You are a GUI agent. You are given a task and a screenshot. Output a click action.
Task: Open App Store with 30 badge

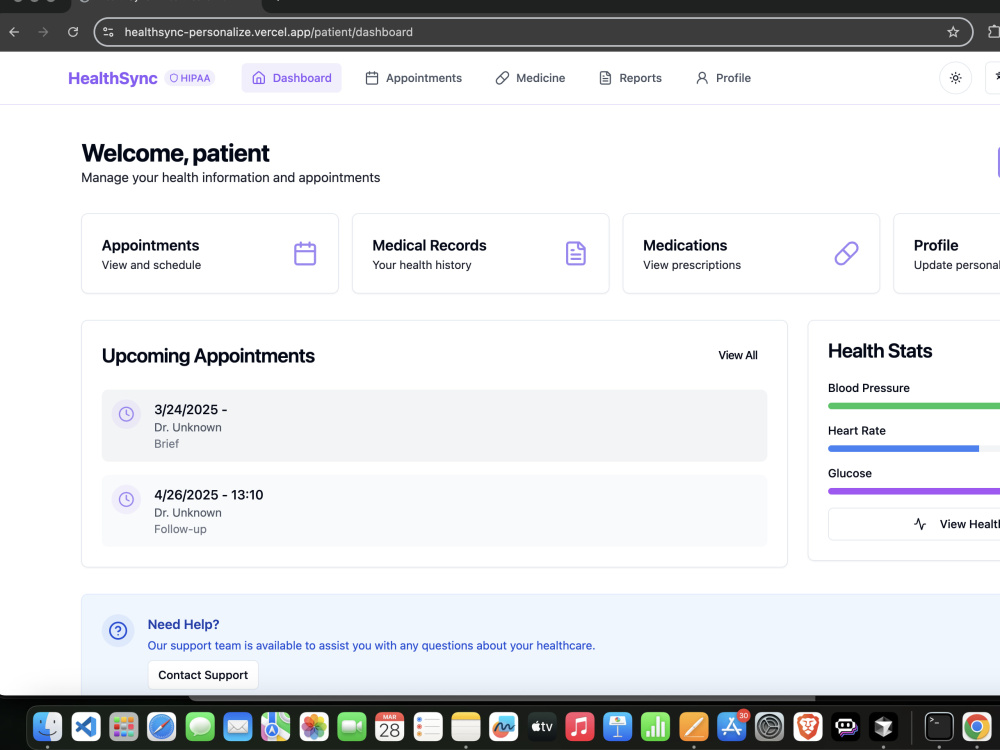tap(732, 727)
